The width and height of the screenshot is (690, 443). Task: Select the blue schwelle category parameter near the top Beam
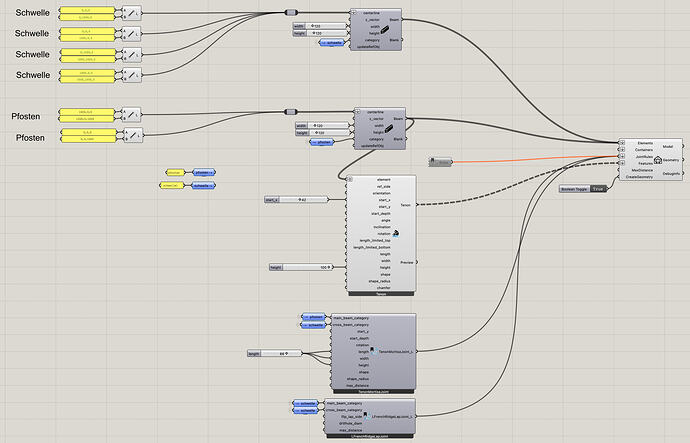333,43
